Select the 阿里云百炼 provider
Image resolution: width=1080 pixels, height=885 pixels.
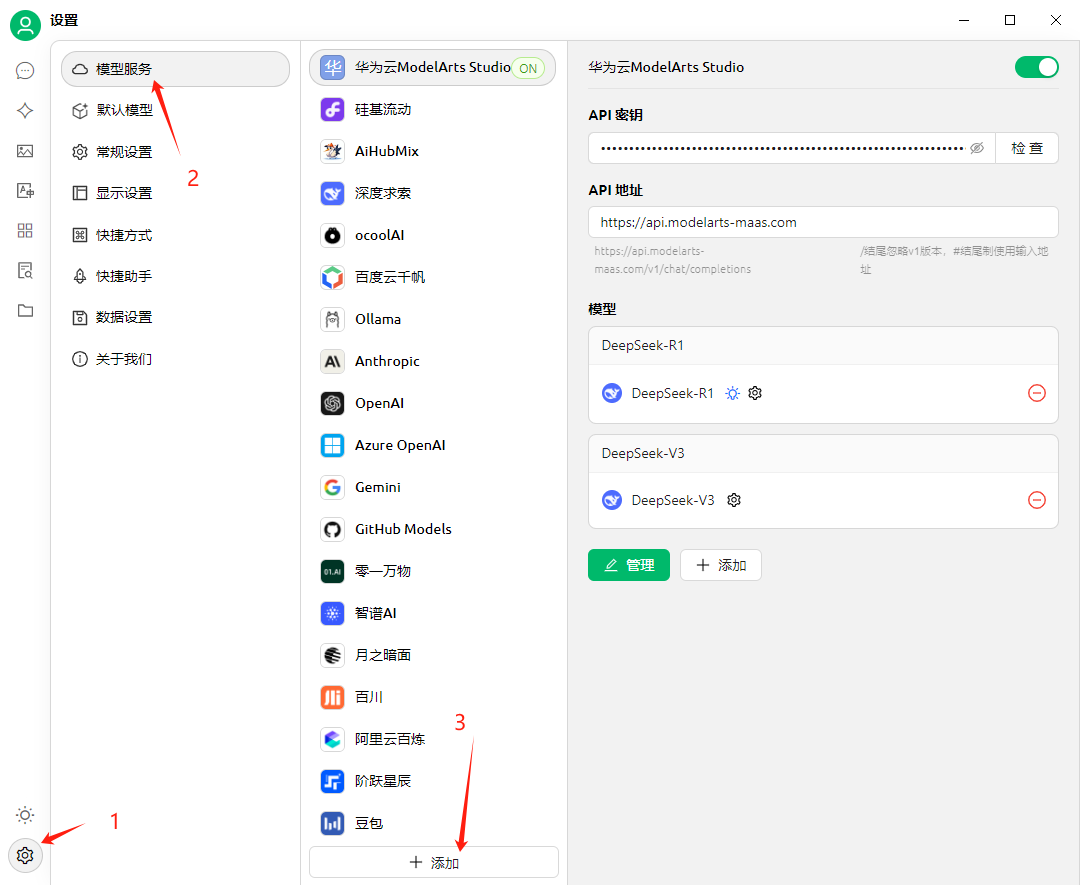(x=433, y=740)
